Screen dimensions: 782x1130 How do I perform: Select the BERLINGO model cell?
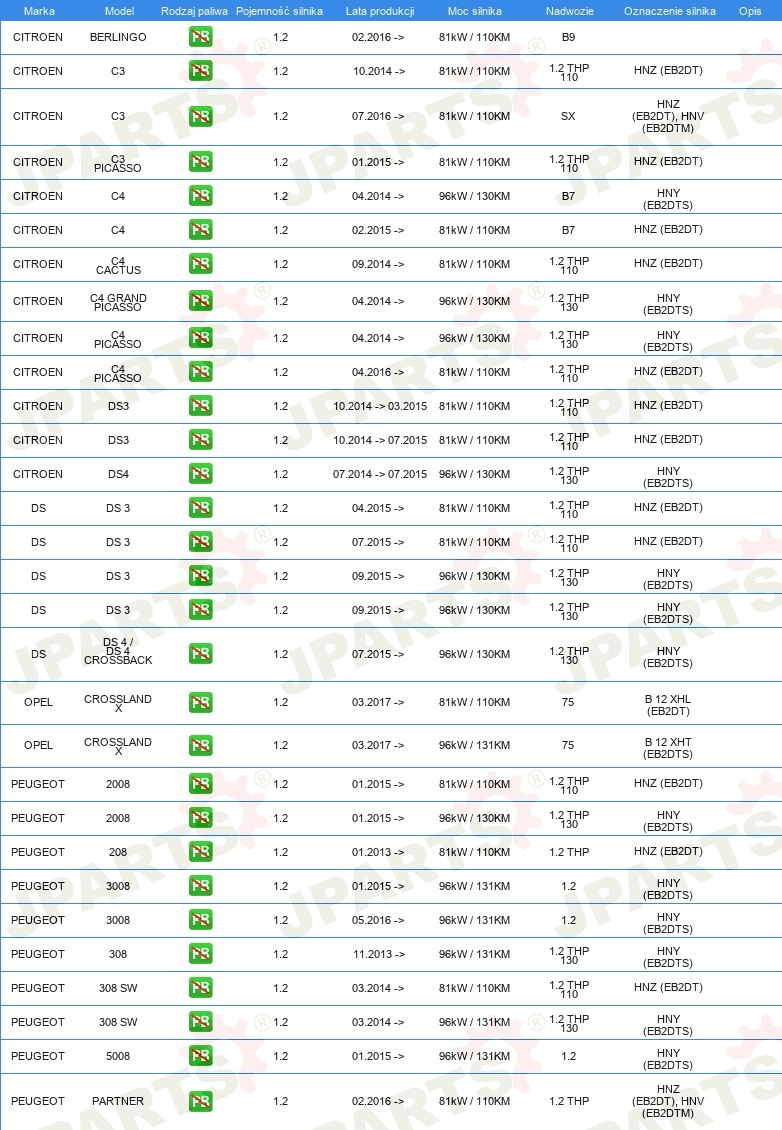tap(118, 37)
